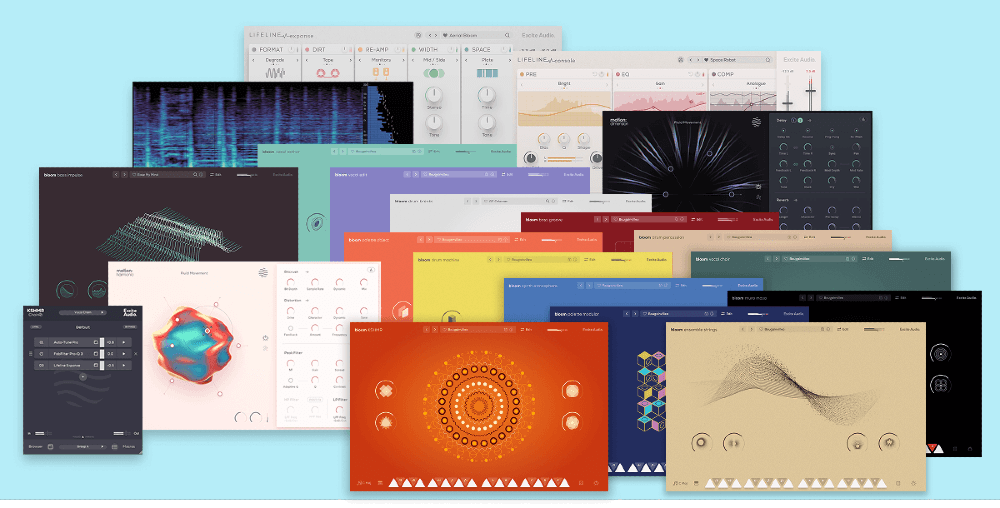Click the Time knob in SPACE module
The height and width of the screenshot is (508, 1000).
tap(487, 95)
